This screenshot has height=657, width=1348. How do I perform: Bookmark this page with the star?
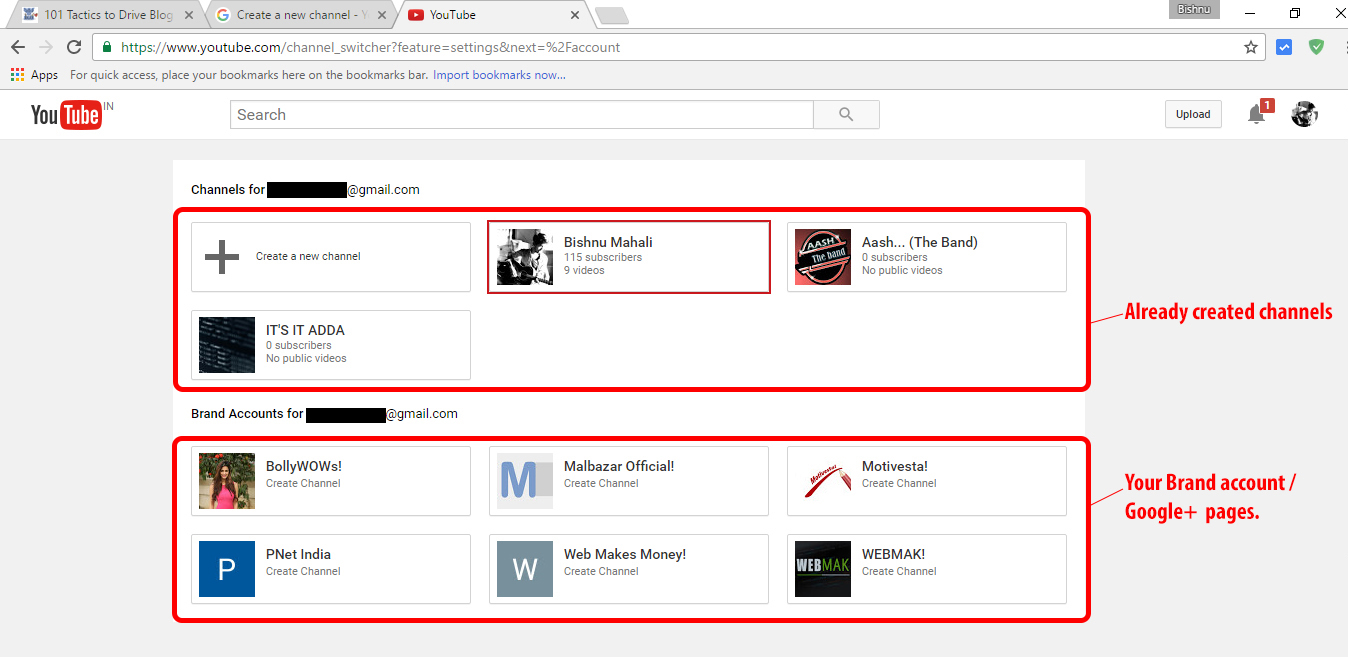click(1250, 47)
